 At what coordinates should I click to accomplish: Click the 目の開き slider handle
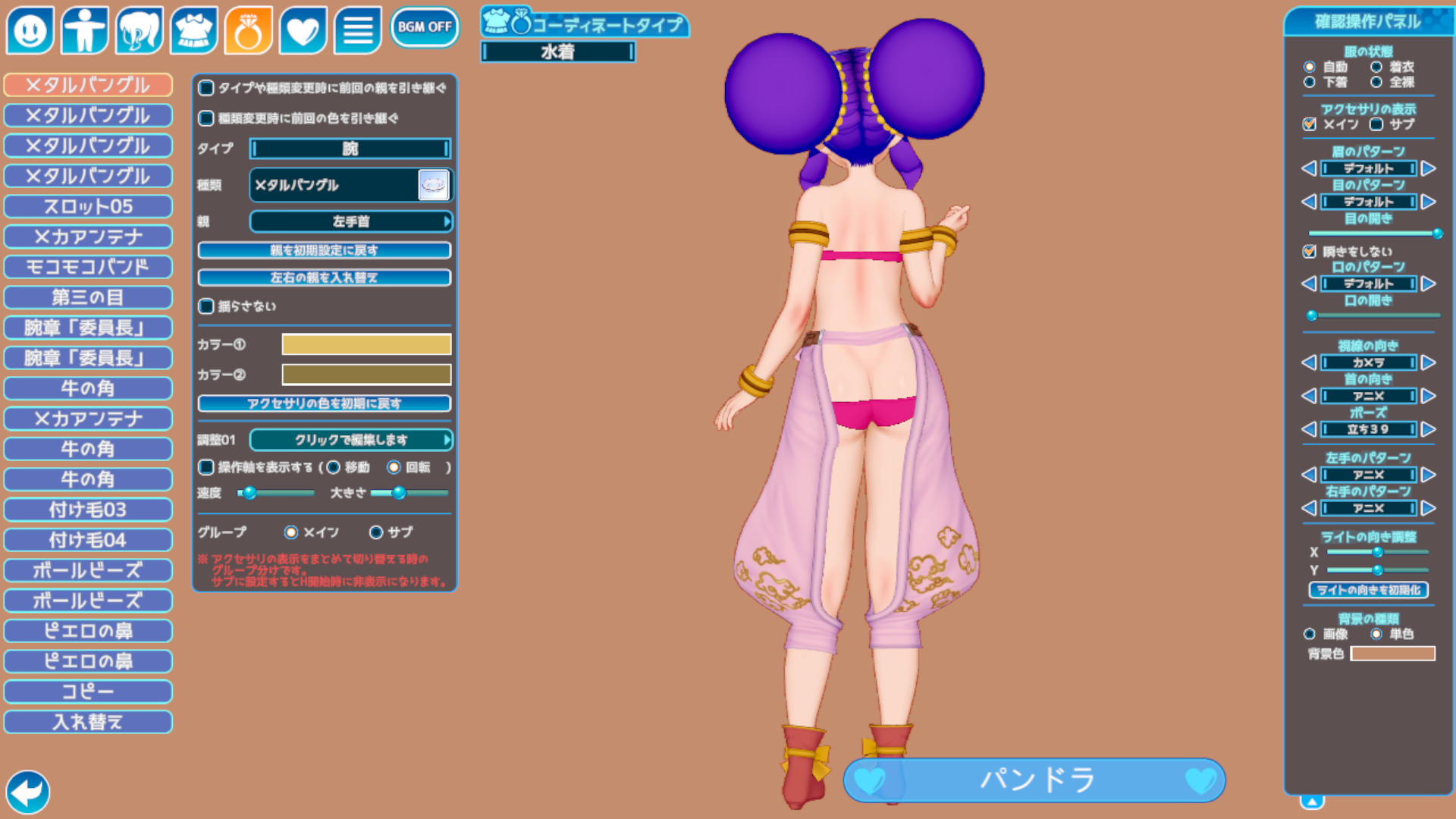coord(1437,234)
